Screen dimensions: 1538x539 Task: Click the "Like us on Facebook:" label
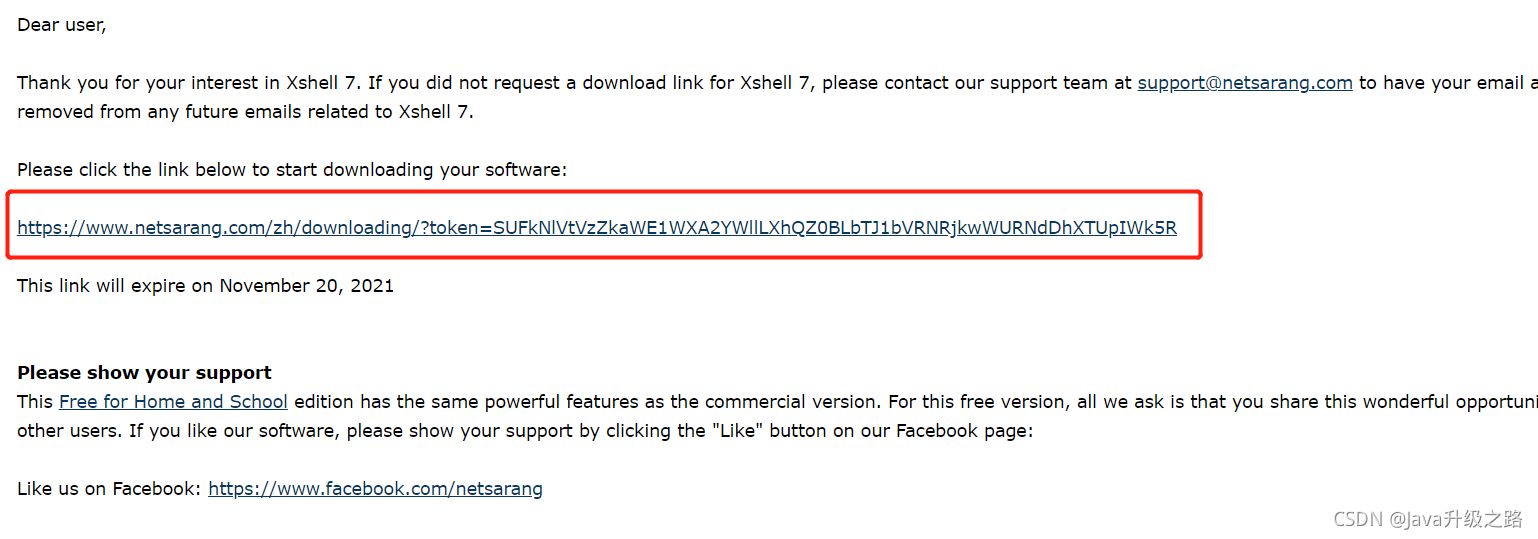pos(109,489)
